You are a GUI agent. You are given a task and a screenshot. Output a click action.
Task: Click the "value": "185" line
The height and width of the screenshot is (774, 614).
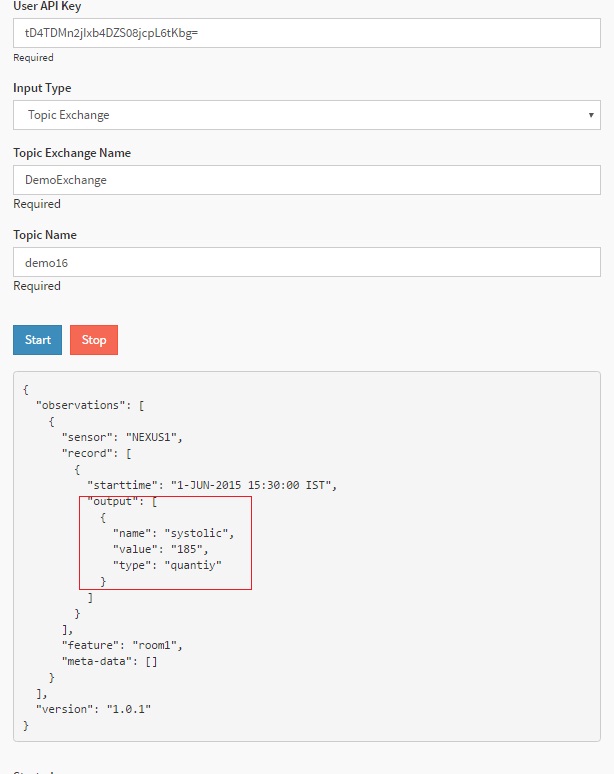tap(160, 549)
